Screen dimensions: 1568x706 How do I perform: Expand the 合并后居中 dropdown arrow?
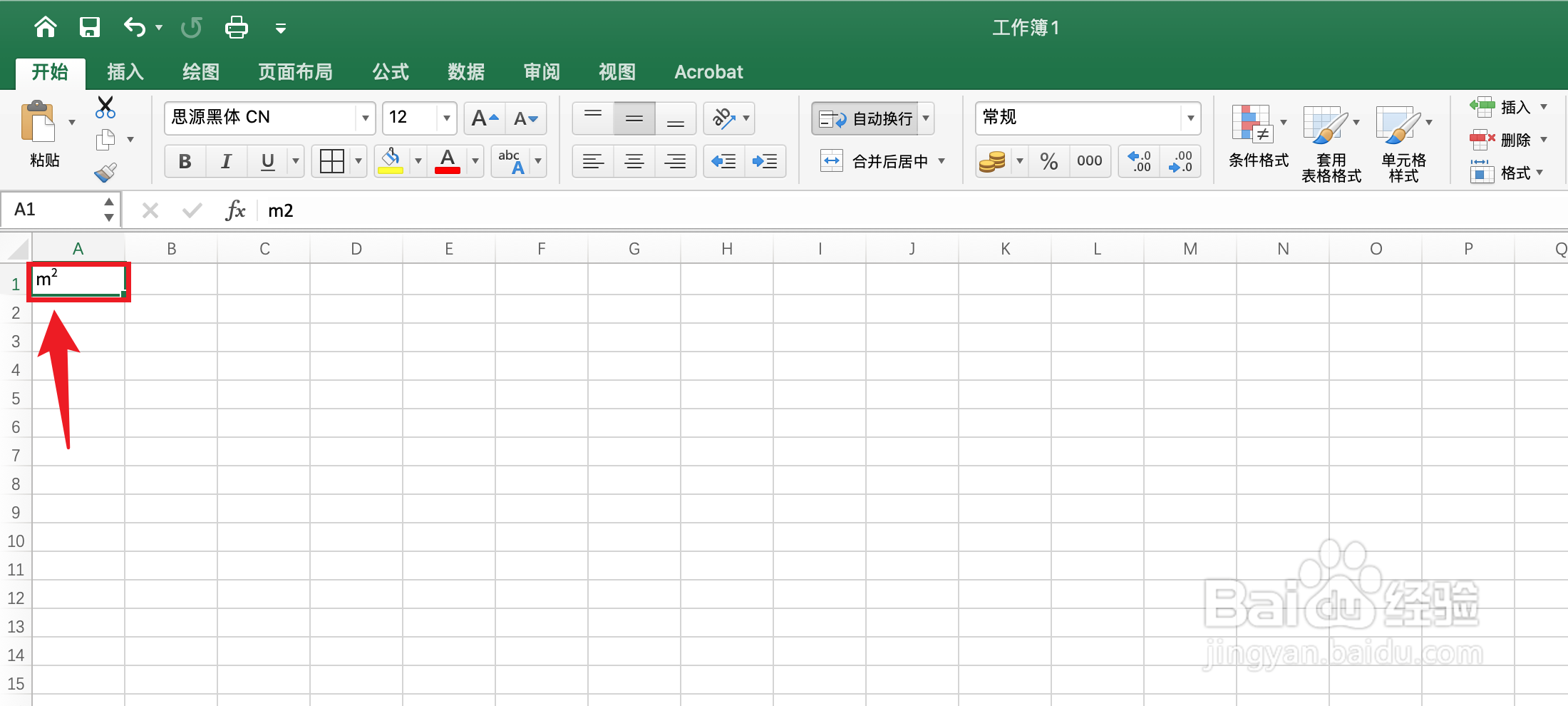coord(942,161)
